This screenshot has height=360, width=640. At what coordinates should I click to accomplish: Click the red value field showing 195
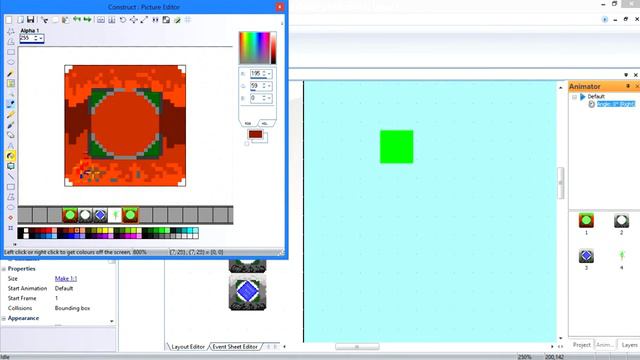point(256,74)
